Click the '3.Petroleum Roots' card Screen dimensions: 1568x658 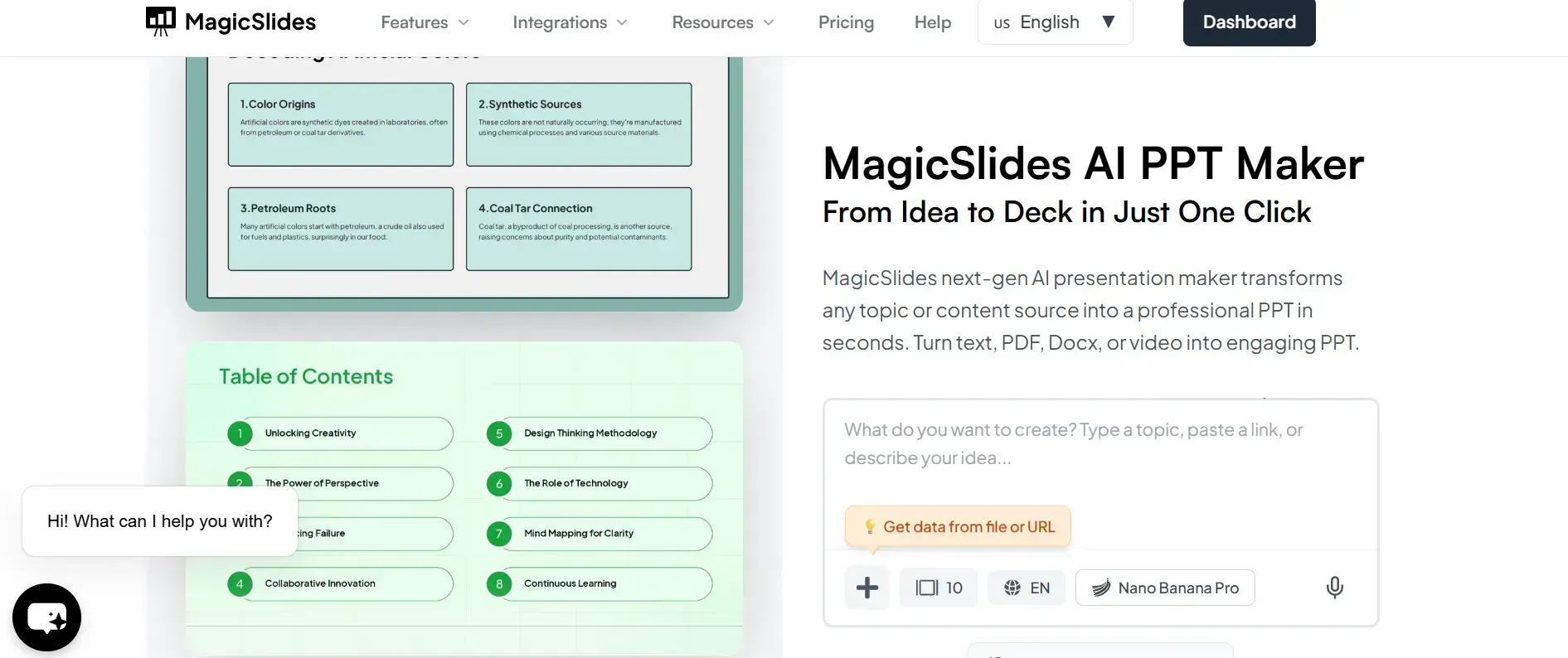341,229
